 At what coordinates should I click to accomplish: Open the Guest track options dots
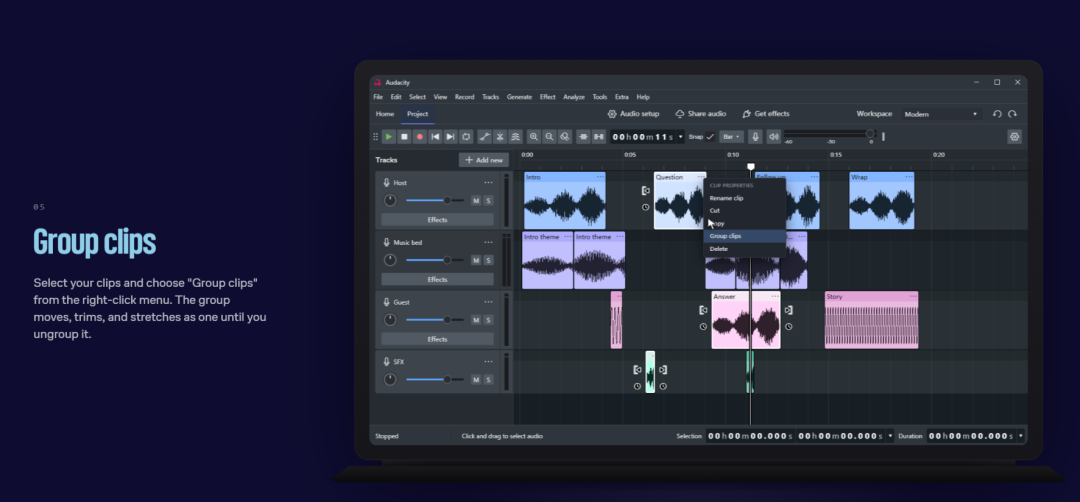(488, 302)
